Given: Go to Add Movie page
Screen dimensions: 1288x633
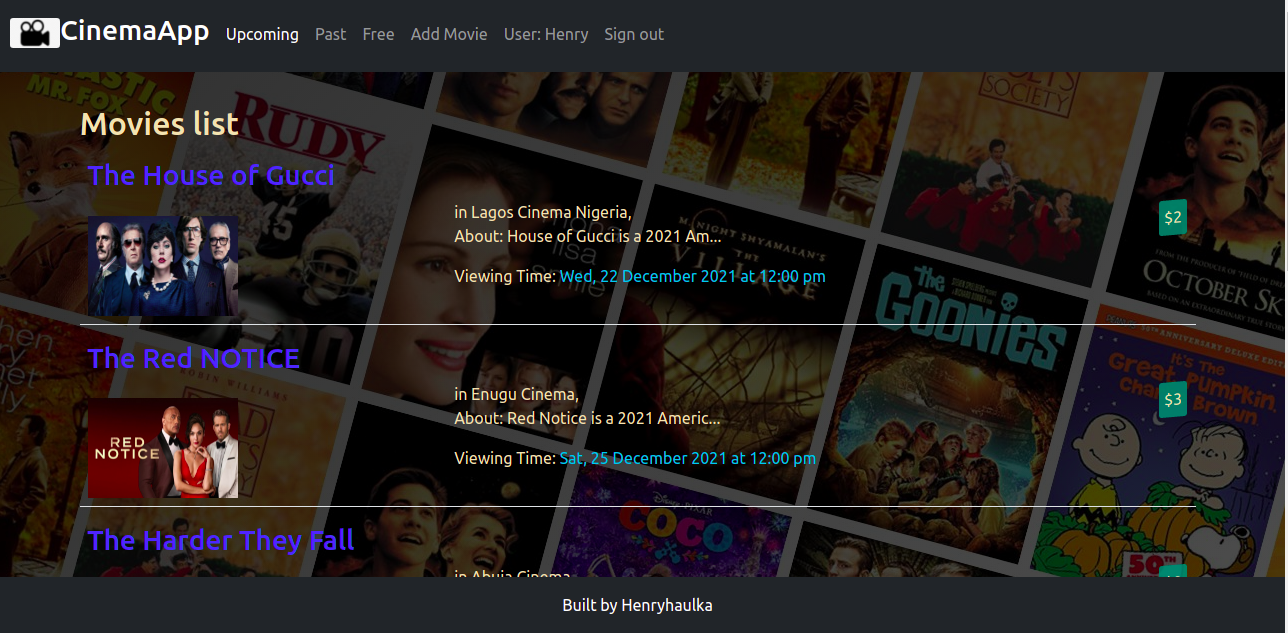Looking at the screenshot, I should [449, 34].
